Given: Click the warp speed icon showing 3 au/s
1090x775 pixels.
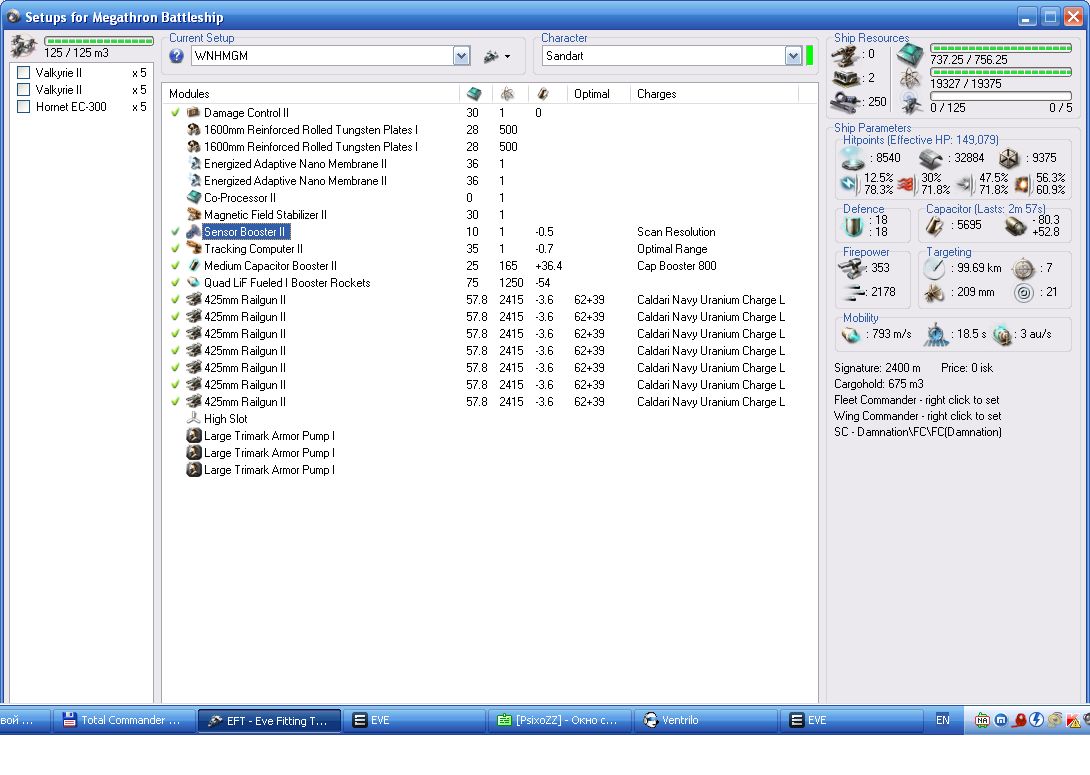Looking at the screenshot, I should point(1002,335).
